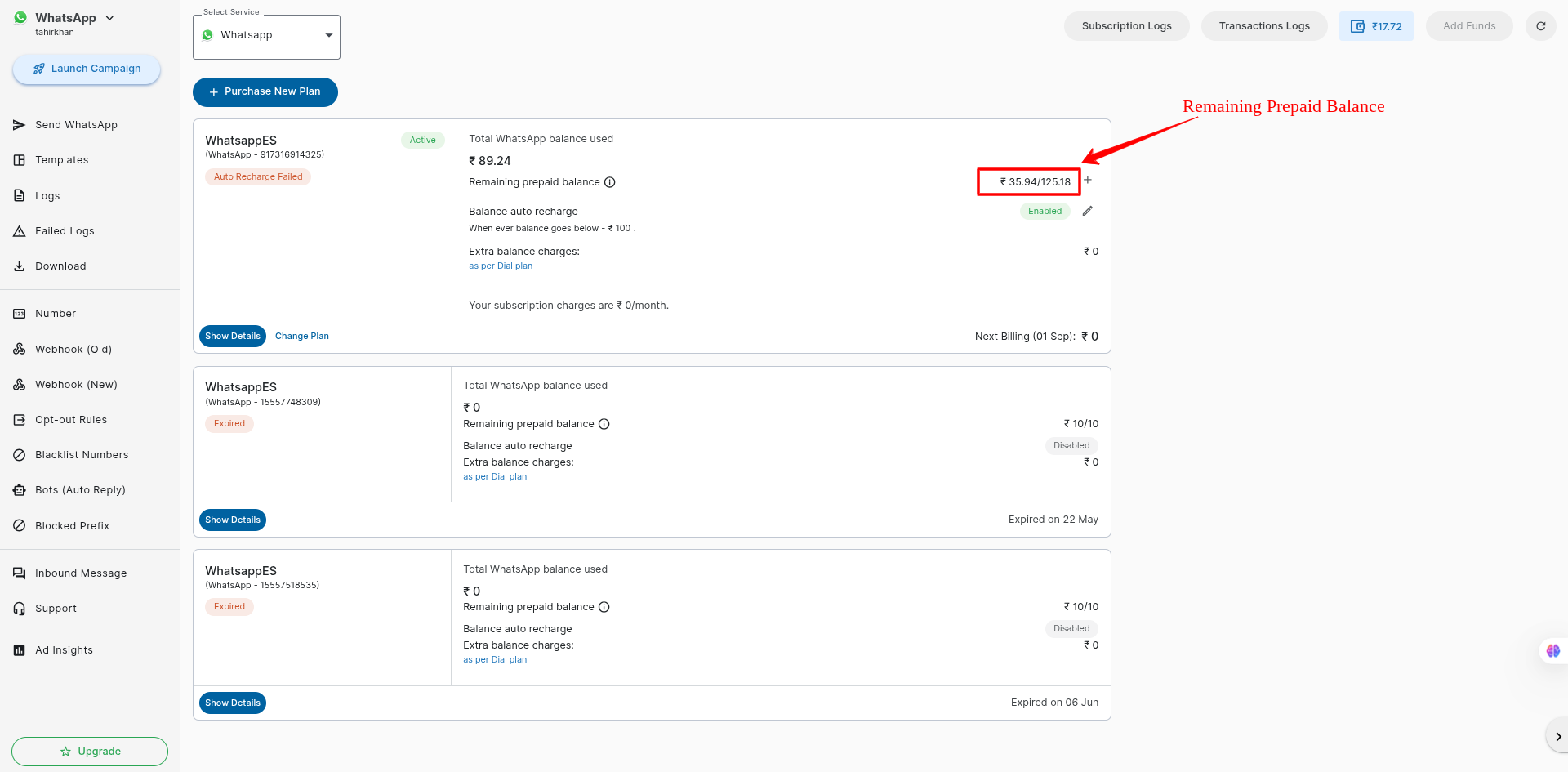
Task: Click the Upgrade button
Action: pyautogui.click(x=90, y=752)
